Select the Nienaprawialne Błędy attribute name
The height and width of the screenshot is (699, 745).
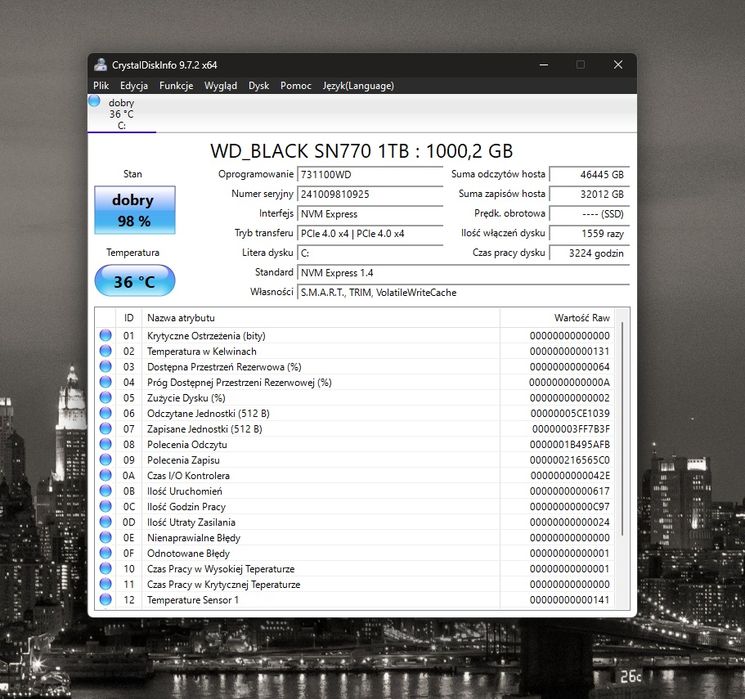tap(193, 537)
